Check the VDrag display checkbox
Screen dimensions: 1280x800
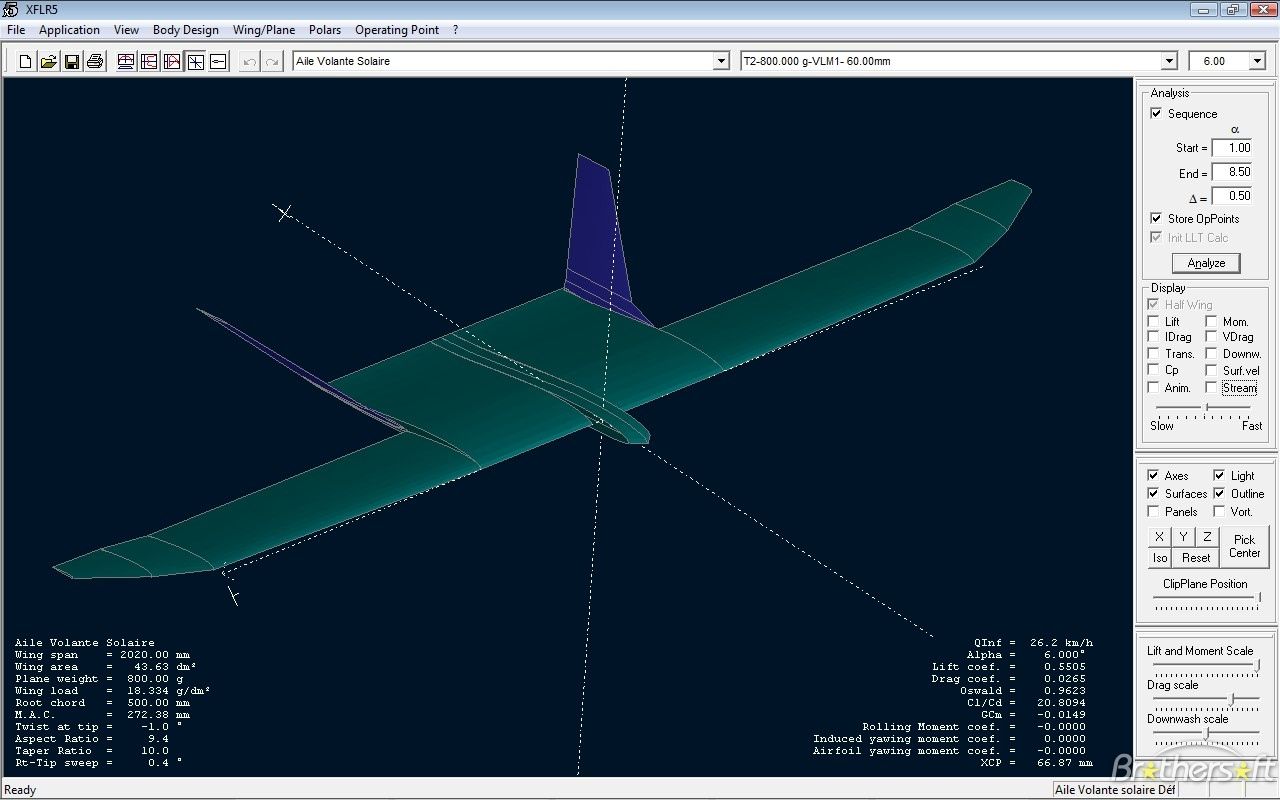tap(1211, 338)
